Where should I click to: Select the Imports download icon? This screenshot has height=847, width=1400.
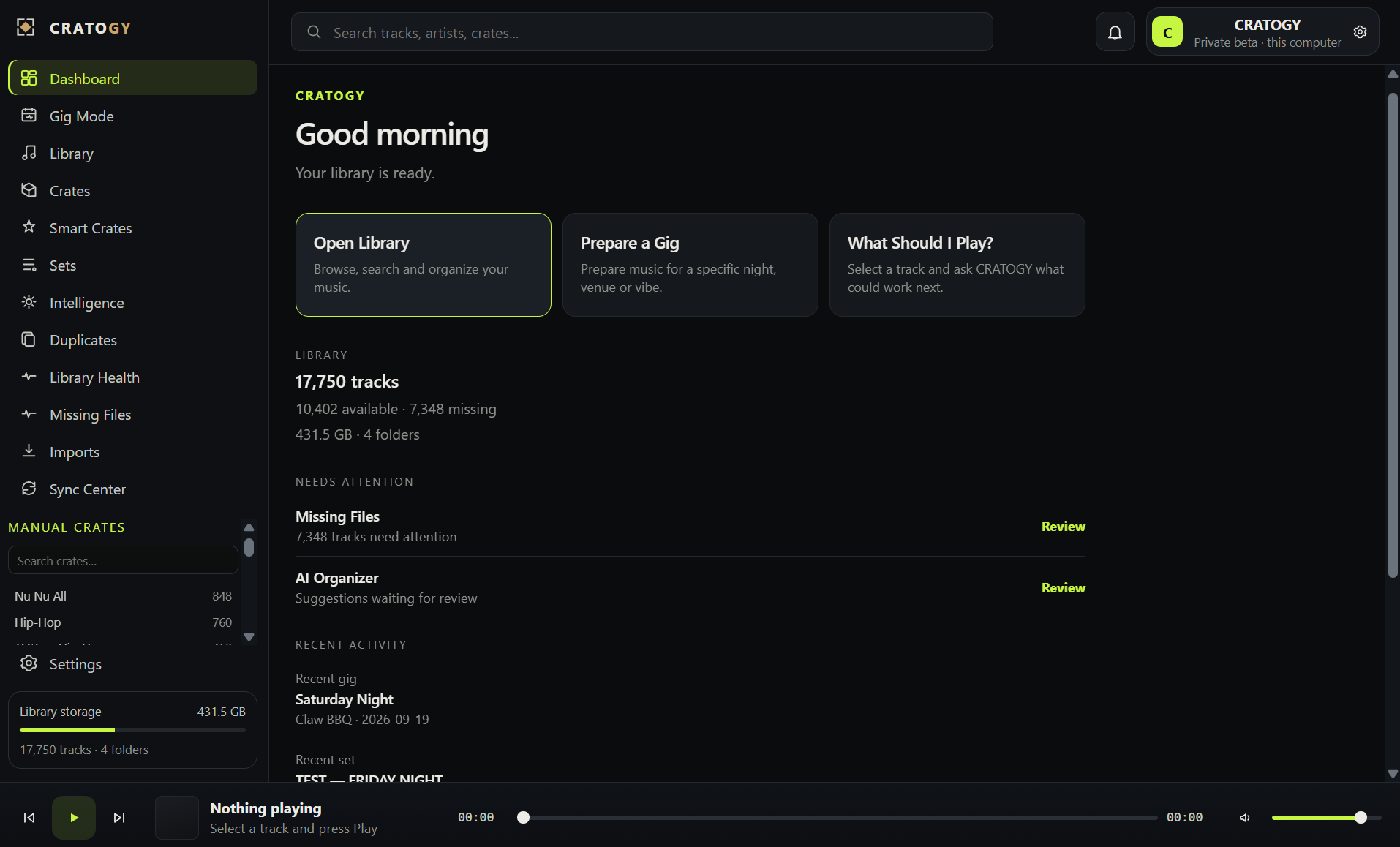coord(29,451)
